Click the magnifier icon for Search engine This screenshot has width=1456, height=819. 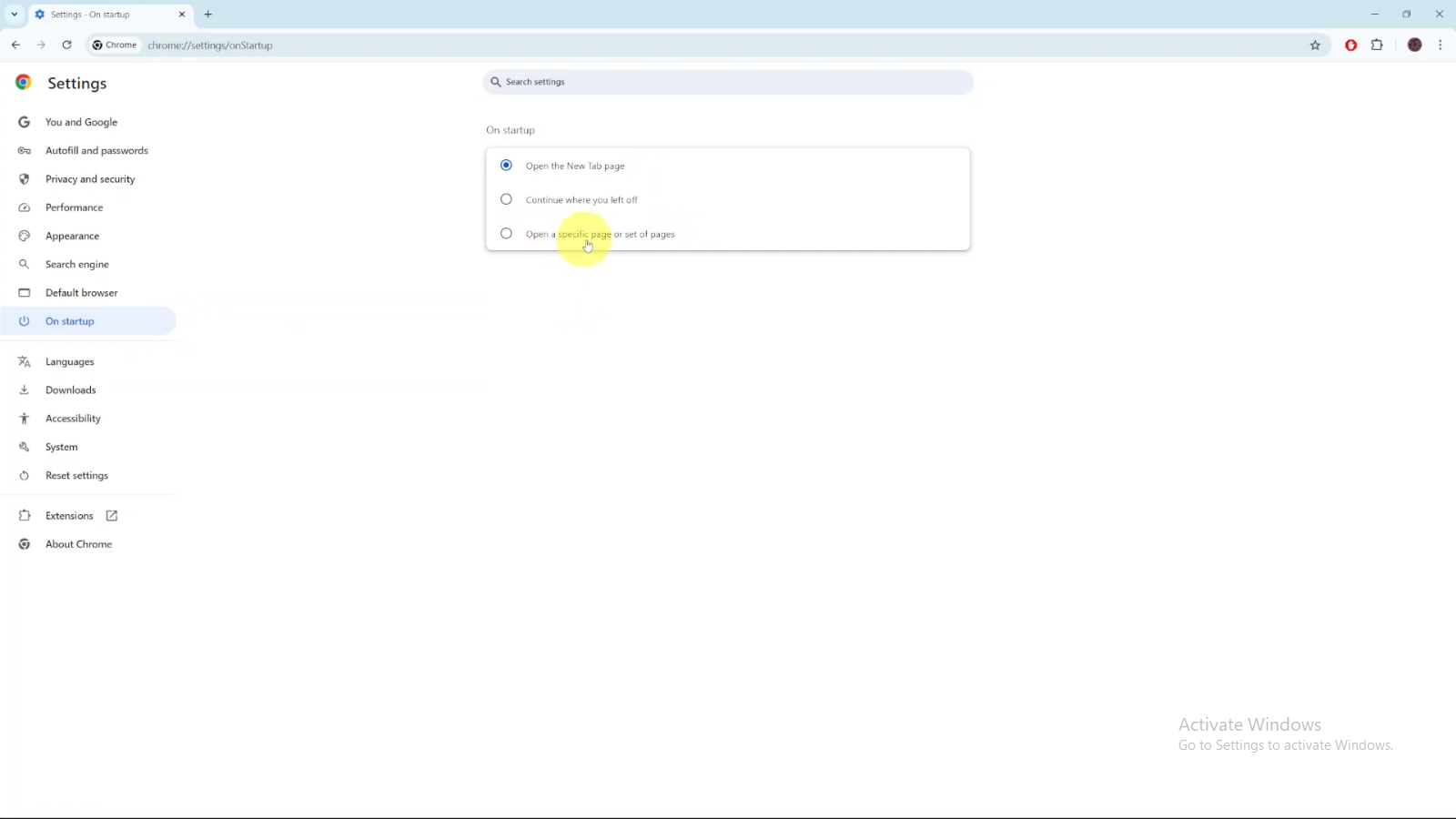25,264
